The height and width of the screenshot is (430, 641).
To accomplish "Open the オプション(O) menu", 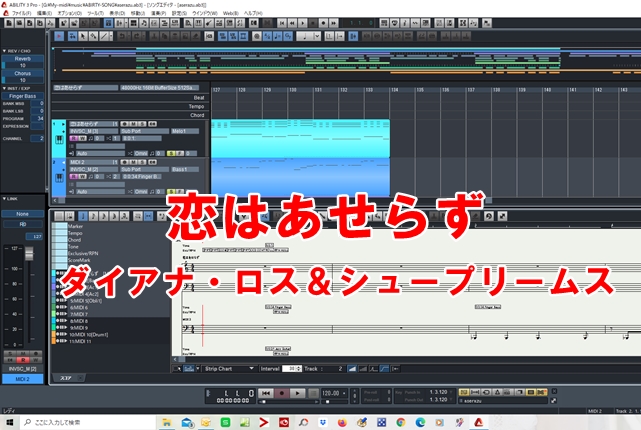I will [69, 13].
